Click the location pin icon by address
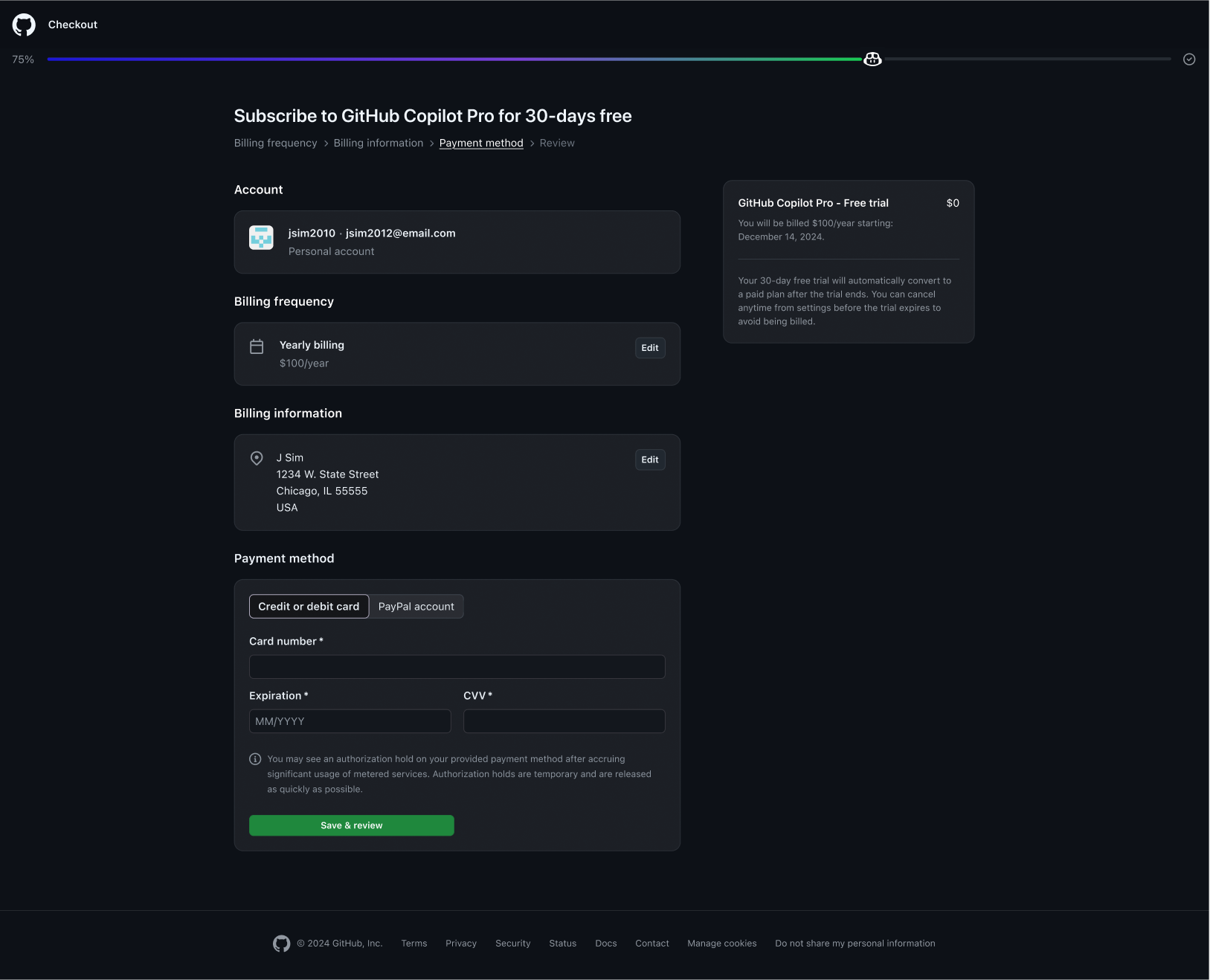 (x=257, y=458)
